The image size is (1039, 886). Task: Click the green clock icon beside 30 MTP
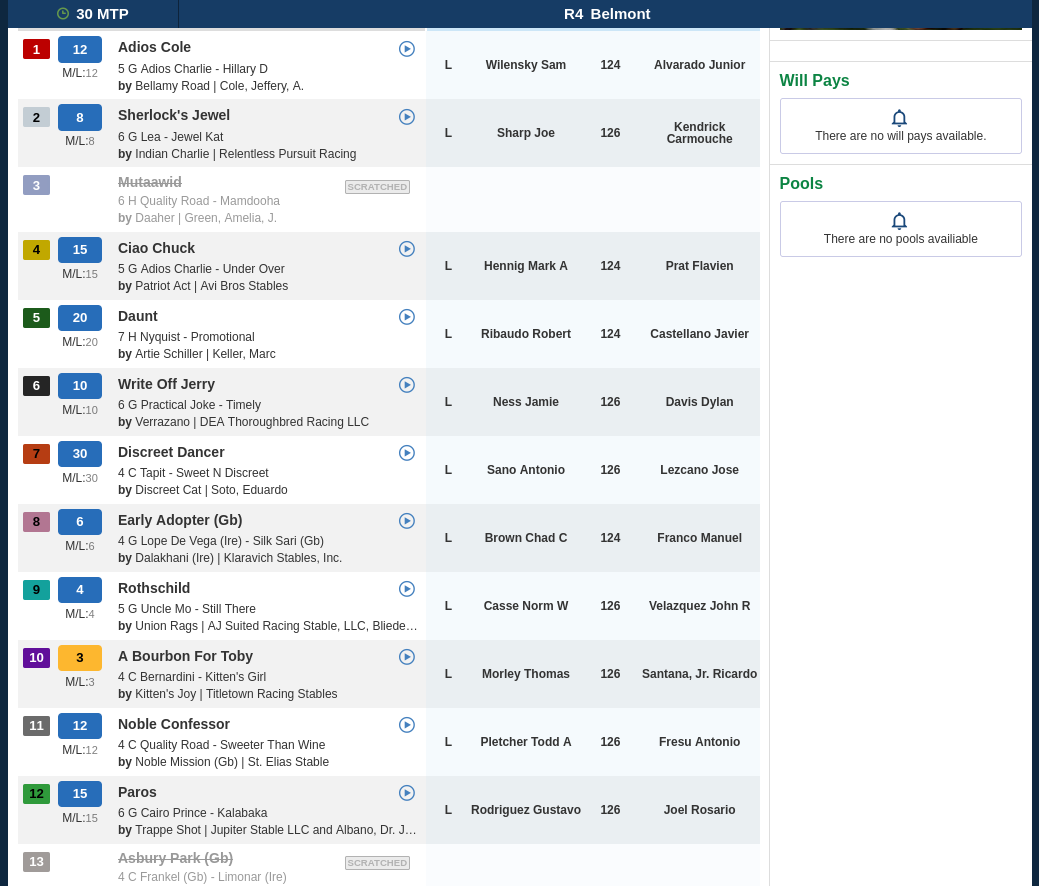point(63,13)
